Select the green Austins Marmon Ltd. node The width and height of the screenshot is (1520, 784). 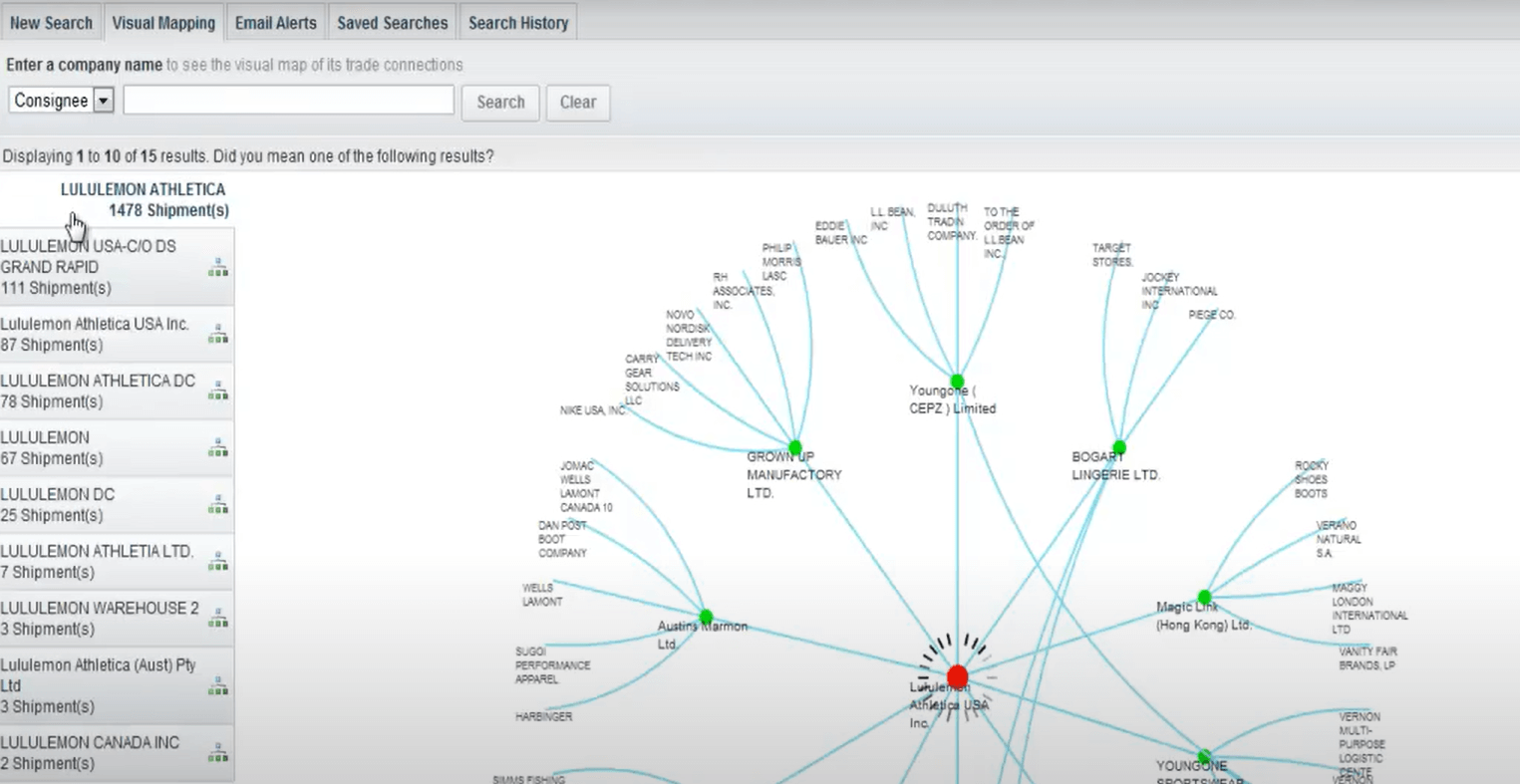coord(706,617)
